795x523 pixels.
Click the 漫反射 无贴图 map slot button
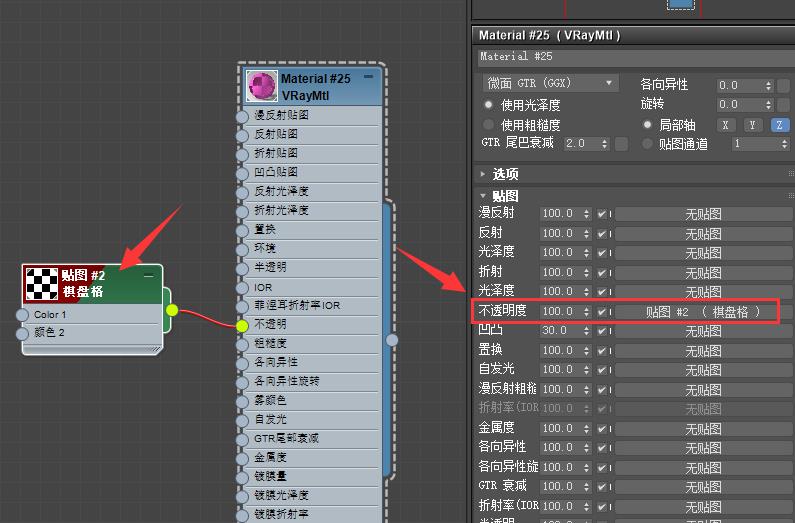coord(703,214)
